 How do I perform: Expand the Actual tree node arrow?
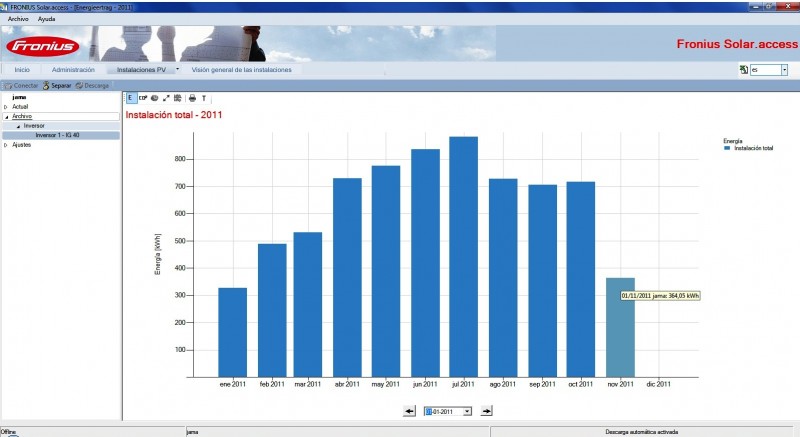pos(6,107)
